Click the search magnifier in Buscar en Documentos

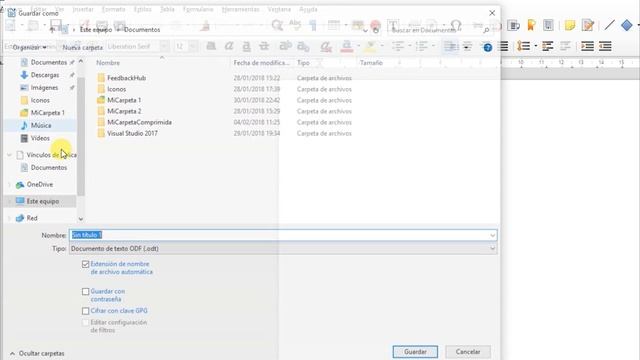(486, 30)
